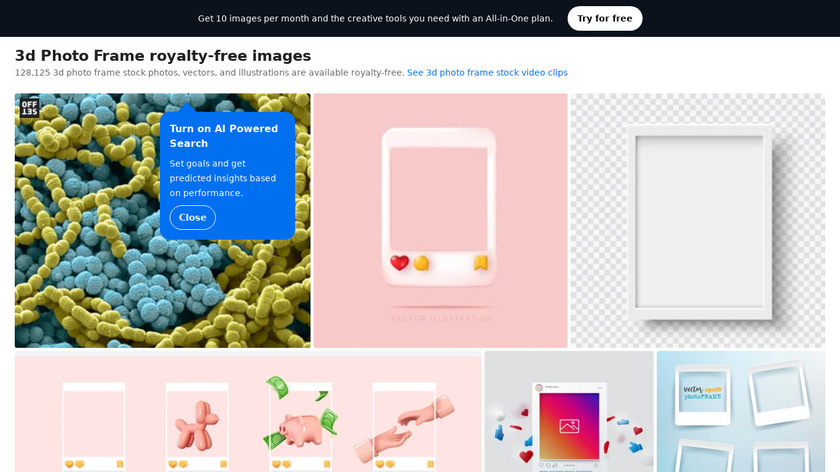Click the image placeholder icon in the gradient post
This screenshot has height=472, width=840.
tap(569, 426)
